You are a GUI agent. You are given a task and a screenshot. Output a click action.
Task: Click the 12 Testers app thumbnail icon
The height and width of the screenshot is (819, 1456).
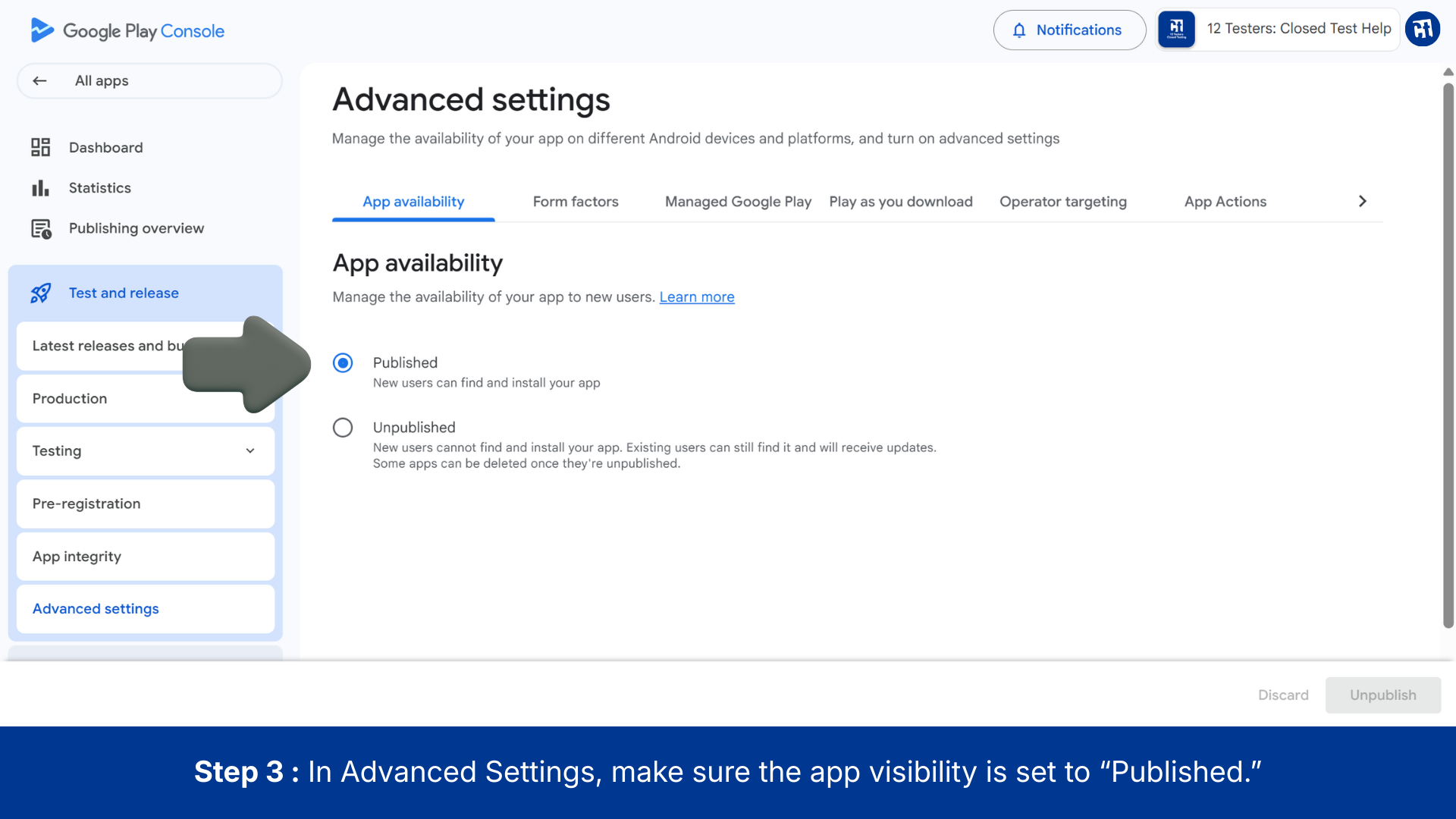pyautogui.click(x=1176, y=30)
